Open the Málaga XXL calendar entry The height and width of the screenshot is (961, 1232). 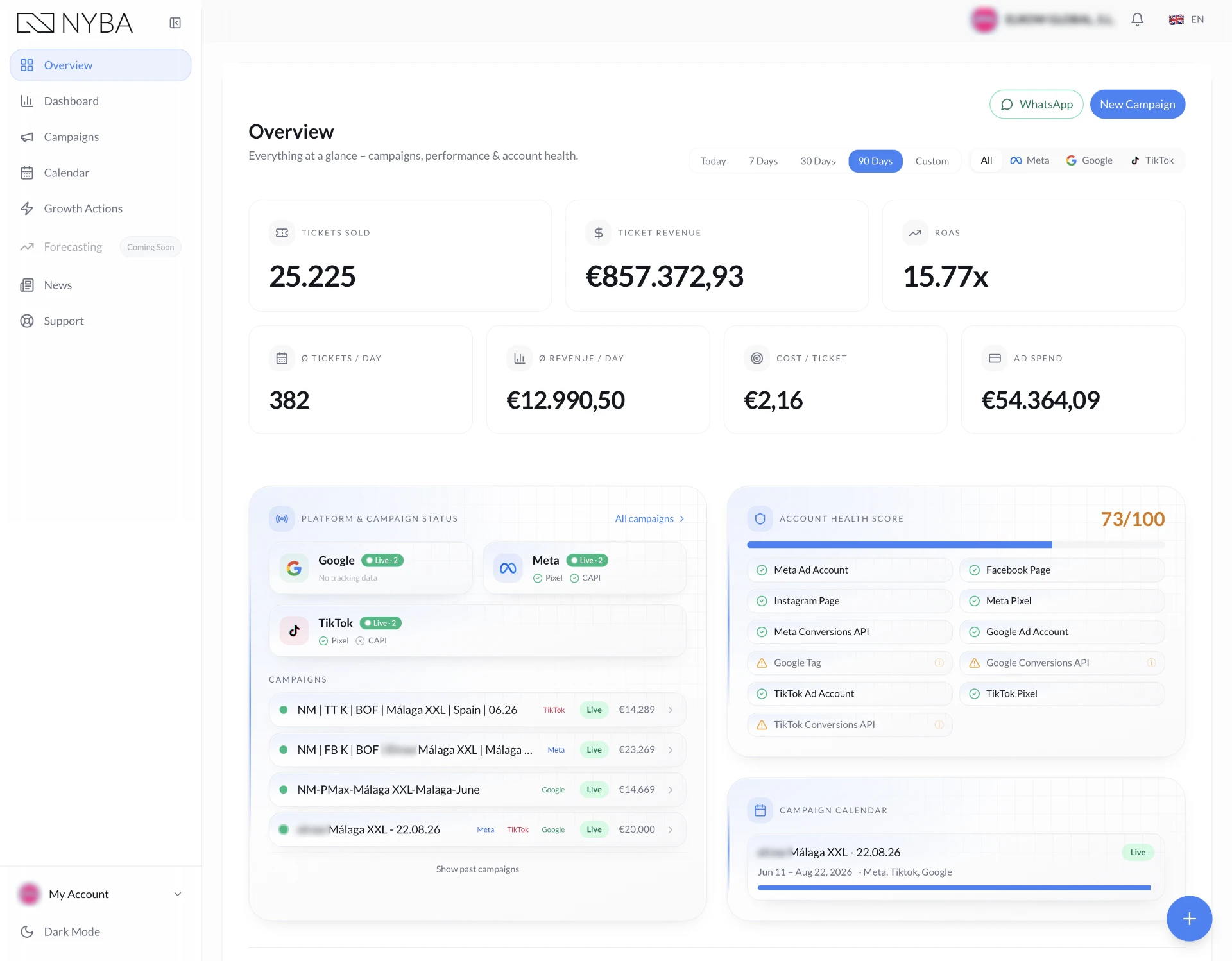956,867
